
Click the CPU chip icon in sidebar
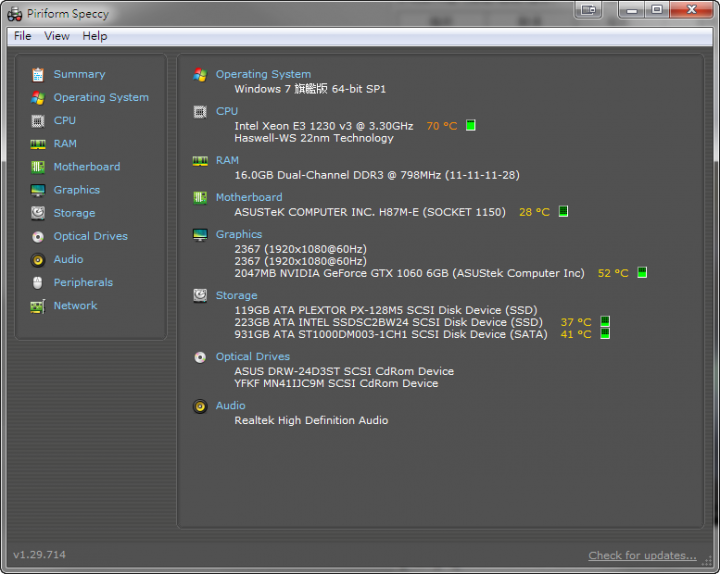[38, 121]
